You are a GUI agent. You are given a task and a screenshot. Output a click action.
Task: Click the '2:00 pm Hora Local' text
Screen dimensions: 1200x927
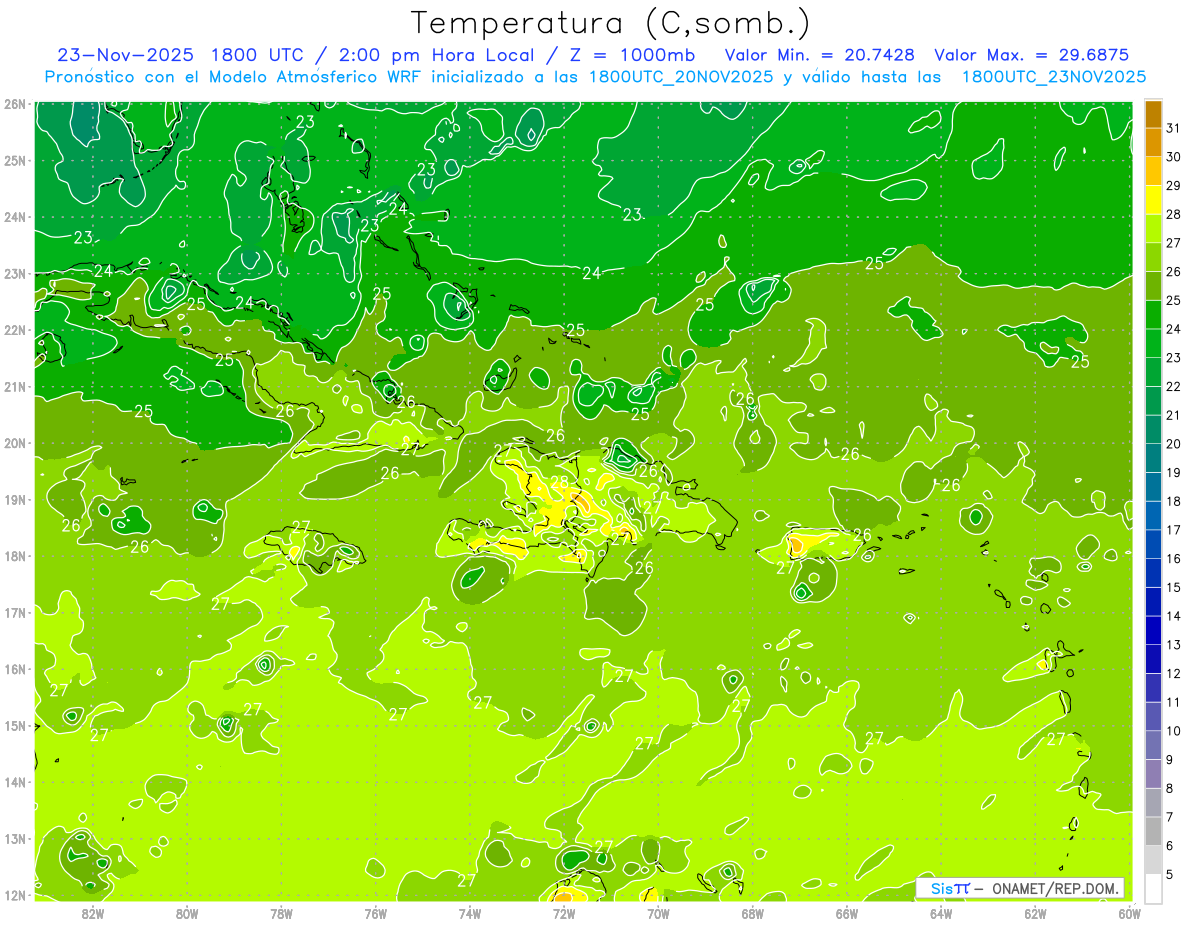[434, 55]
